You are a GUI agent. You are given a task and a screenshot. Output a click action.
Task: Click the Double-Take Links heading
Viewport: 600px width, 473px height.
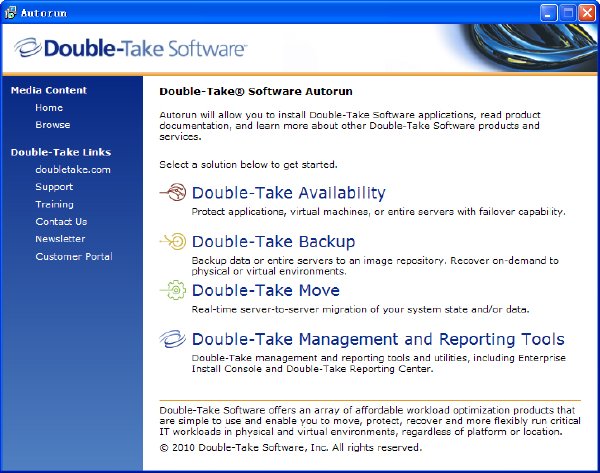[x=61, y=152]
